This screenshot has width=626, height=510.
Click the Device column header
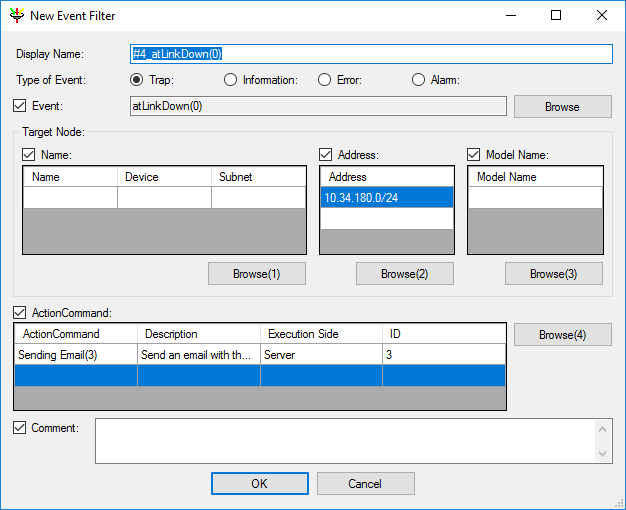click(x=164, y=177)
